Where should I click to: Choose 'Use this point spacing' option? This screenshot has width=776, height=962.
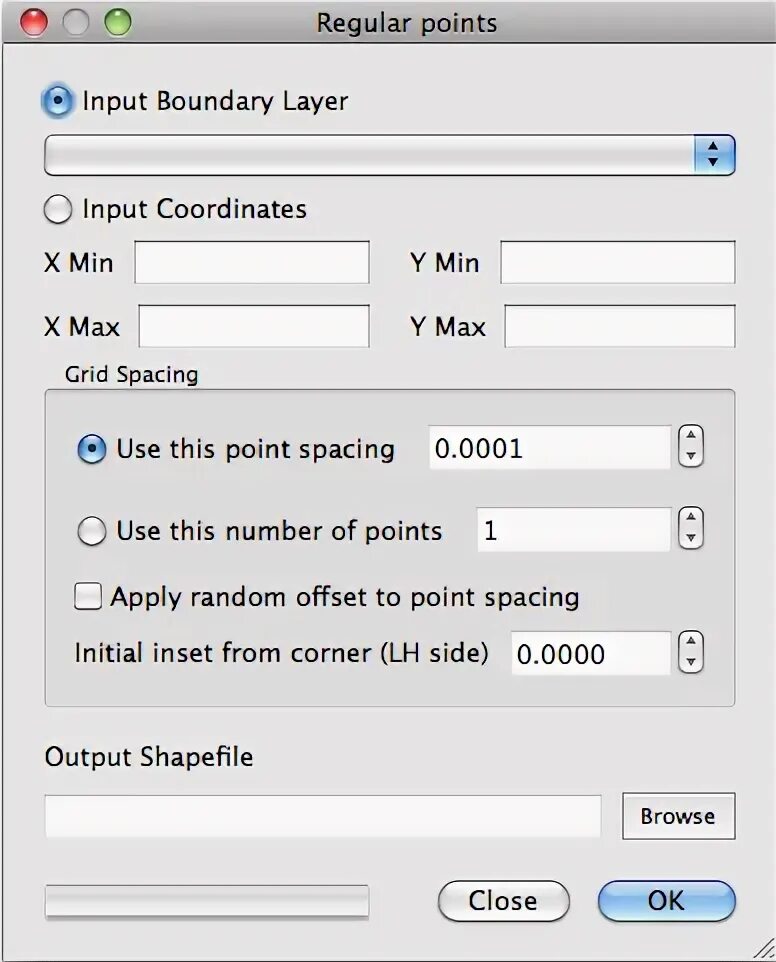click(92, 449)
